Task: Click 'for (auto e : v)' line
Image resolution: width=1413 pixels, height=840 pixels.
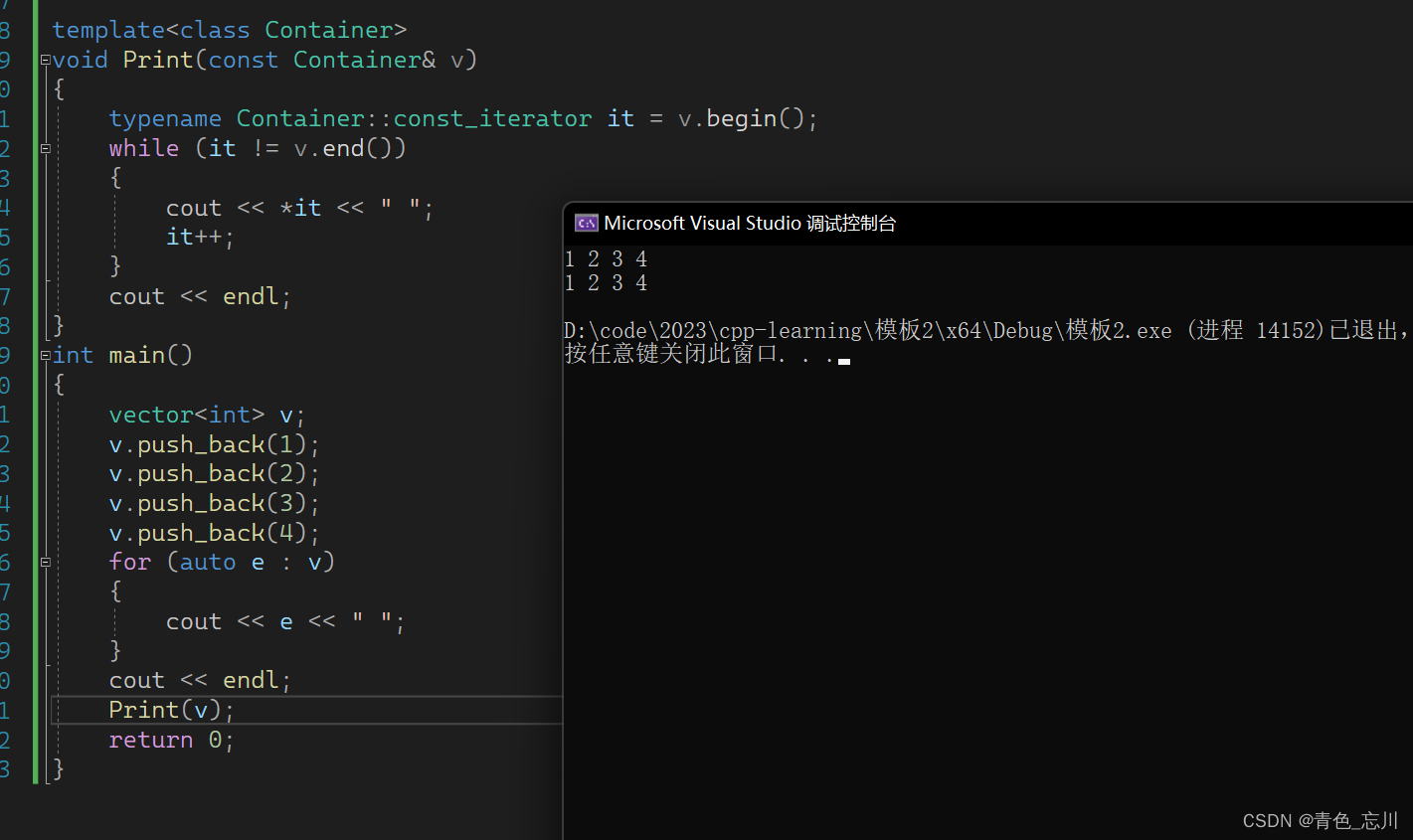Action: 222,562
